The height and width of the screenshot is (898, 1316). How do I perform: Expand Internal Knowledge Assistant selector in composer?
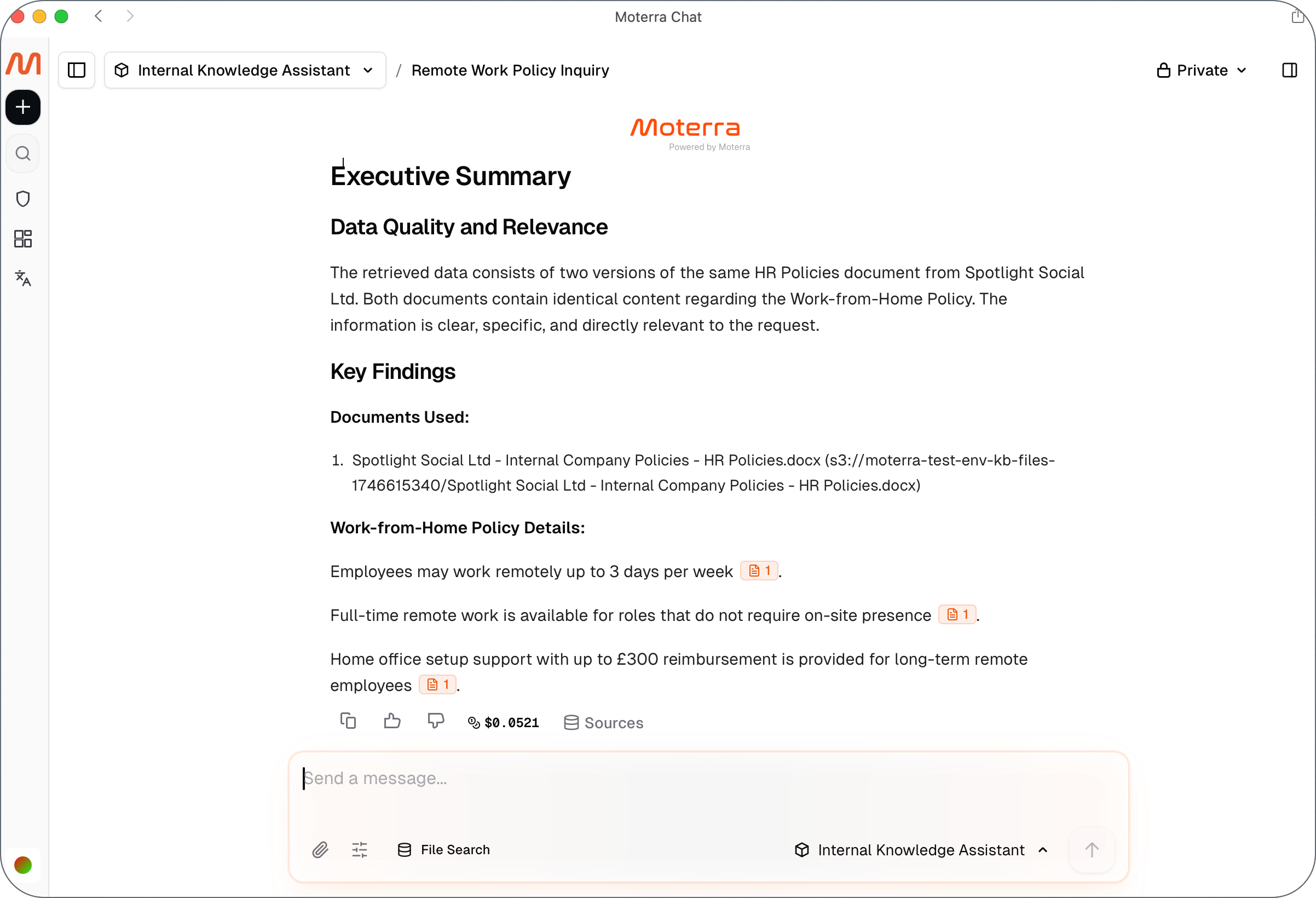[x=921, y=850]
